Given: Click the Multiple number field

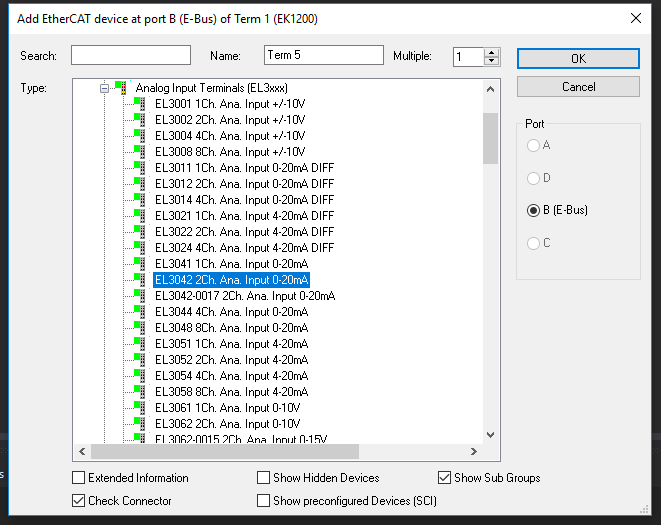Looking at the screenshot, I should click(x=468, y=57).
